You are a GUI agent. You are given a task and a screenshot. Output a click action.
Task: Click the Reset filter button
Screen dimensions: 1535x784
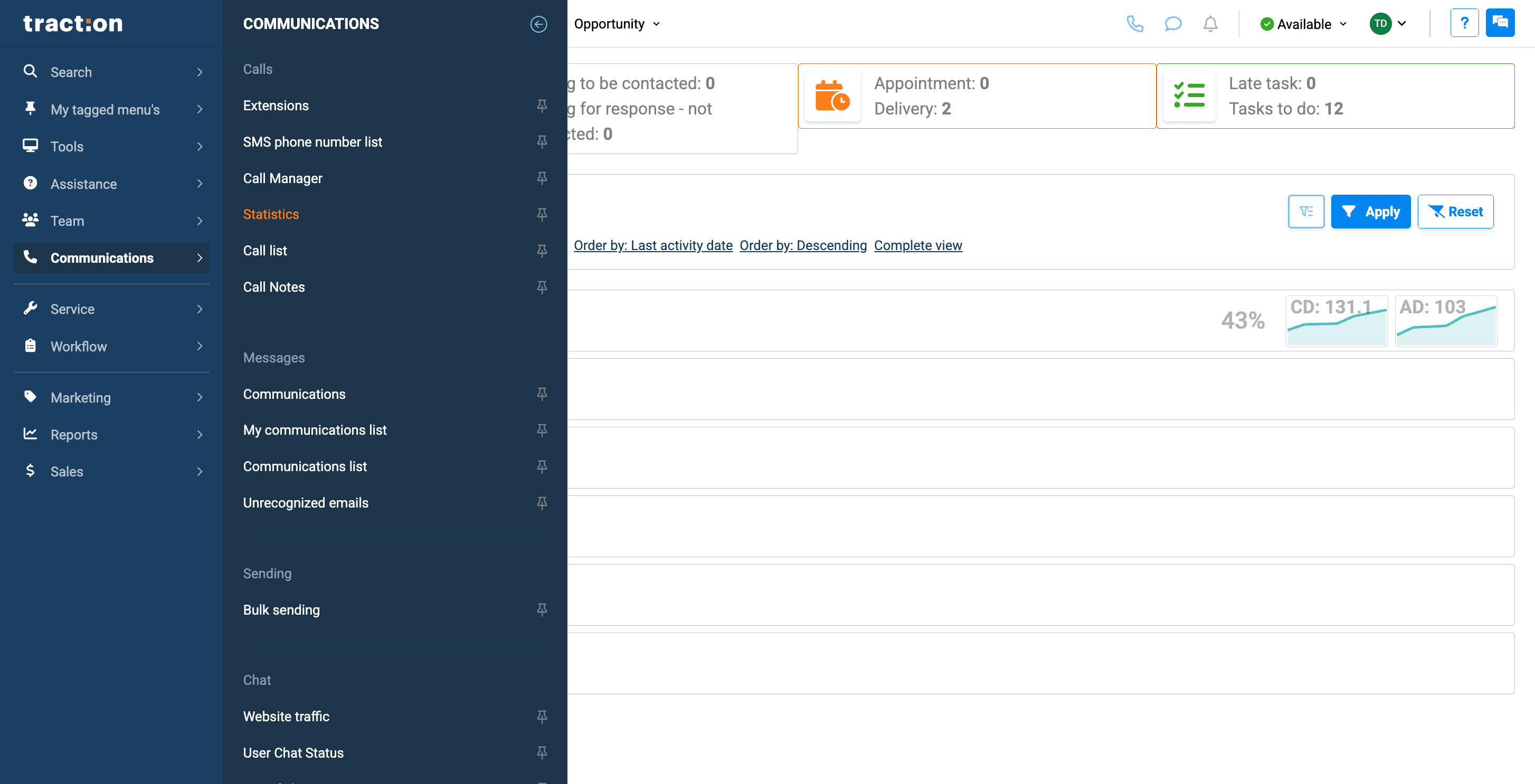point(1455,212)
